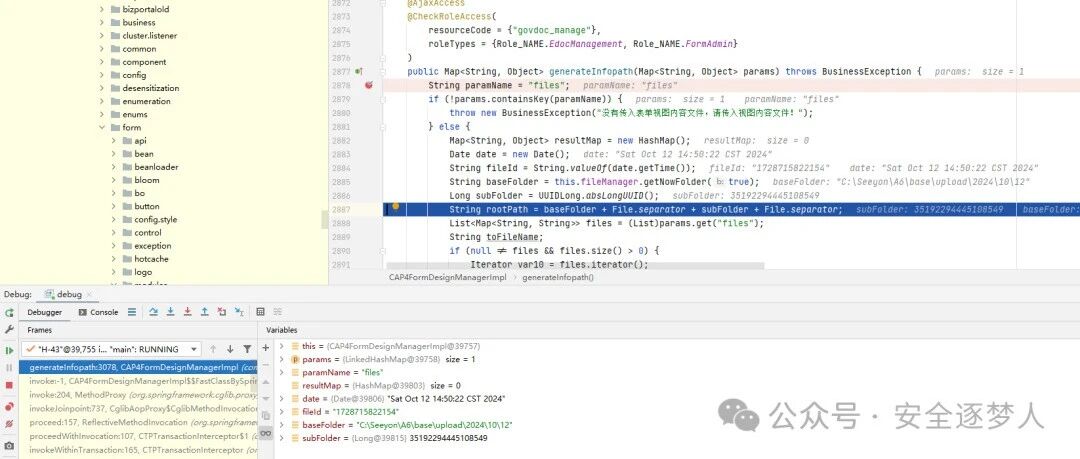Select the cluster.listener folder
1080x459 pixels.
[x=149, y=36]
